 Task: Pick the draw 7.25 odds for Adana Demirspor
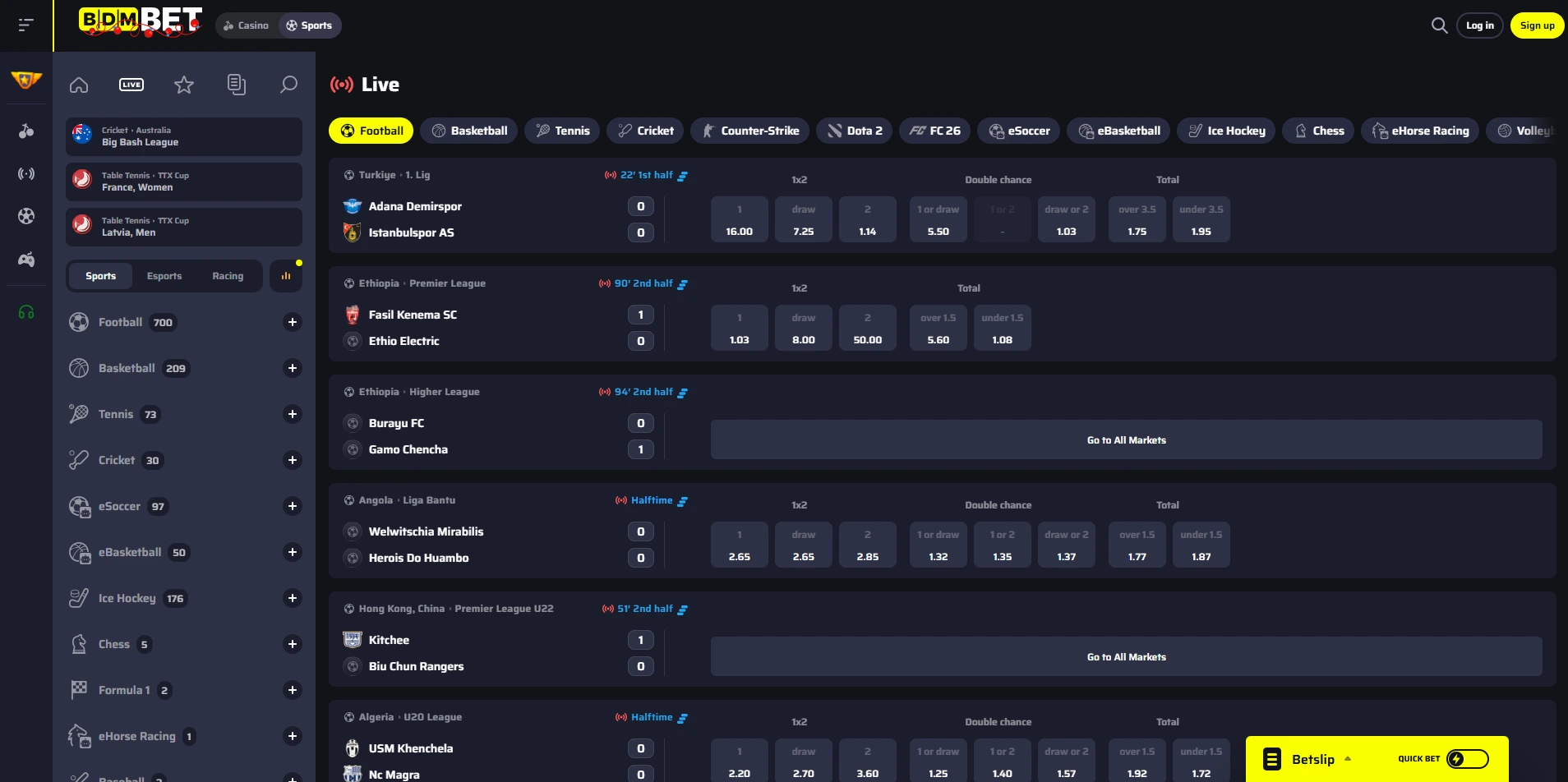(803, 219)
